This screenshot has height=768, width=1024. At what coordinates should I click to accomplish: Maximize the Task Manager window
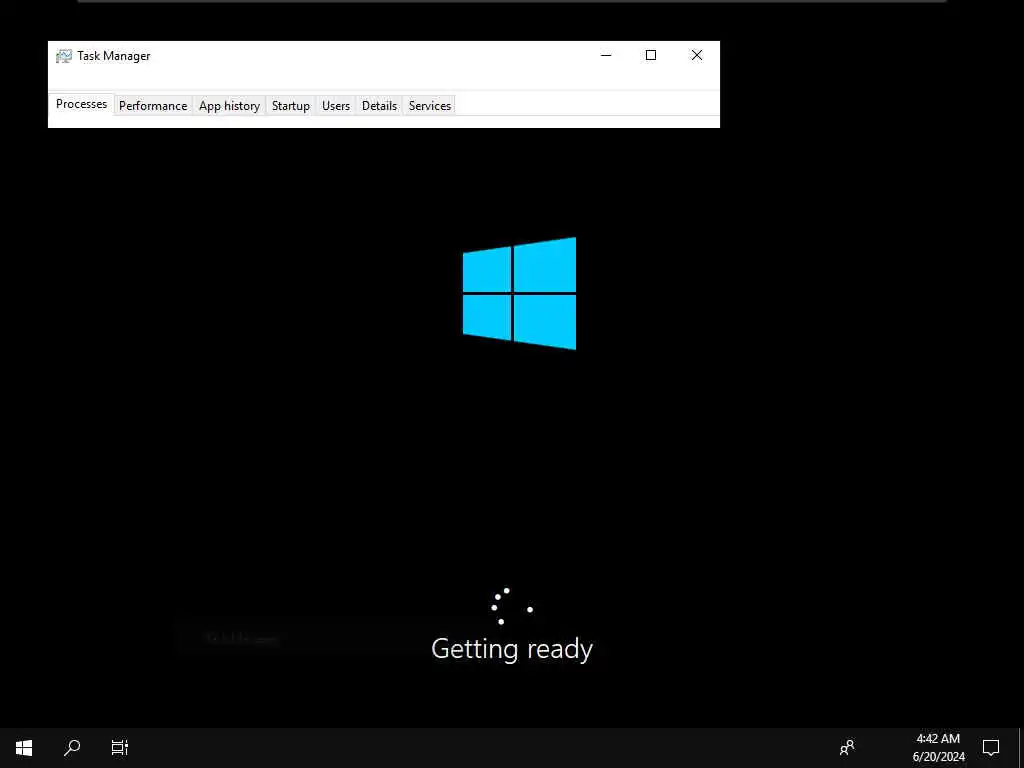(651, 56)
